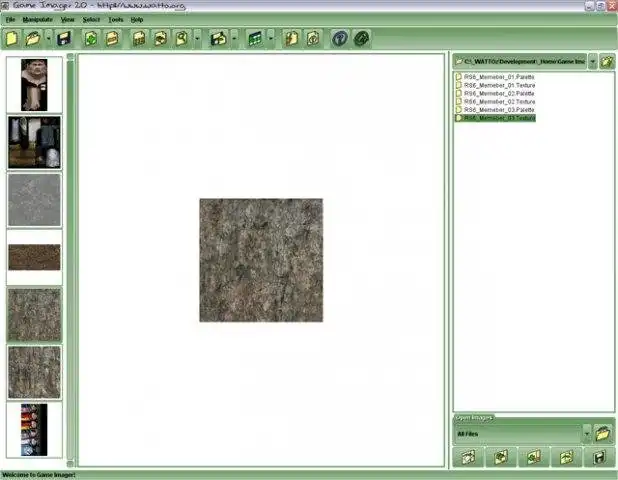The width and height of the screenshot is (618, 480).
Task: Click the folder icon beside the directory path
Action: (607, 62)
